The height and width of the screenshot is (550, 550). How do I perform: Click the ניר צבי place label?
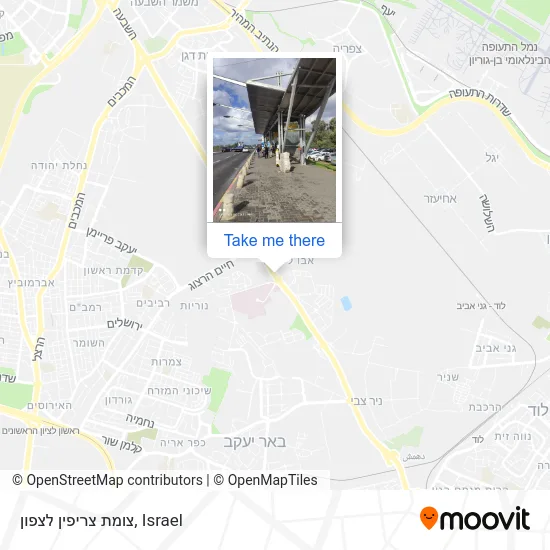pyautogui.click(x=367, y=401)
